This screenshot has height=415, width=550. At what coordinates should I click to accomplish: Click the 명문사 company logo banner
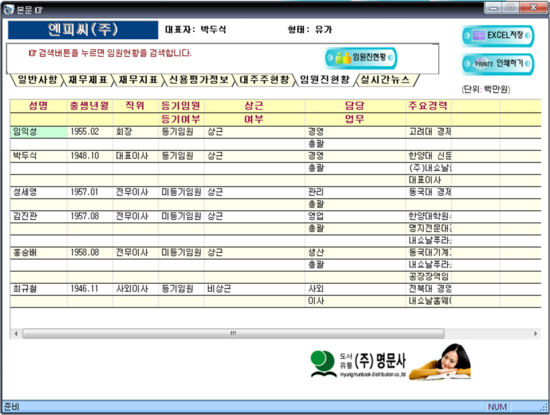tap(390, 362)
